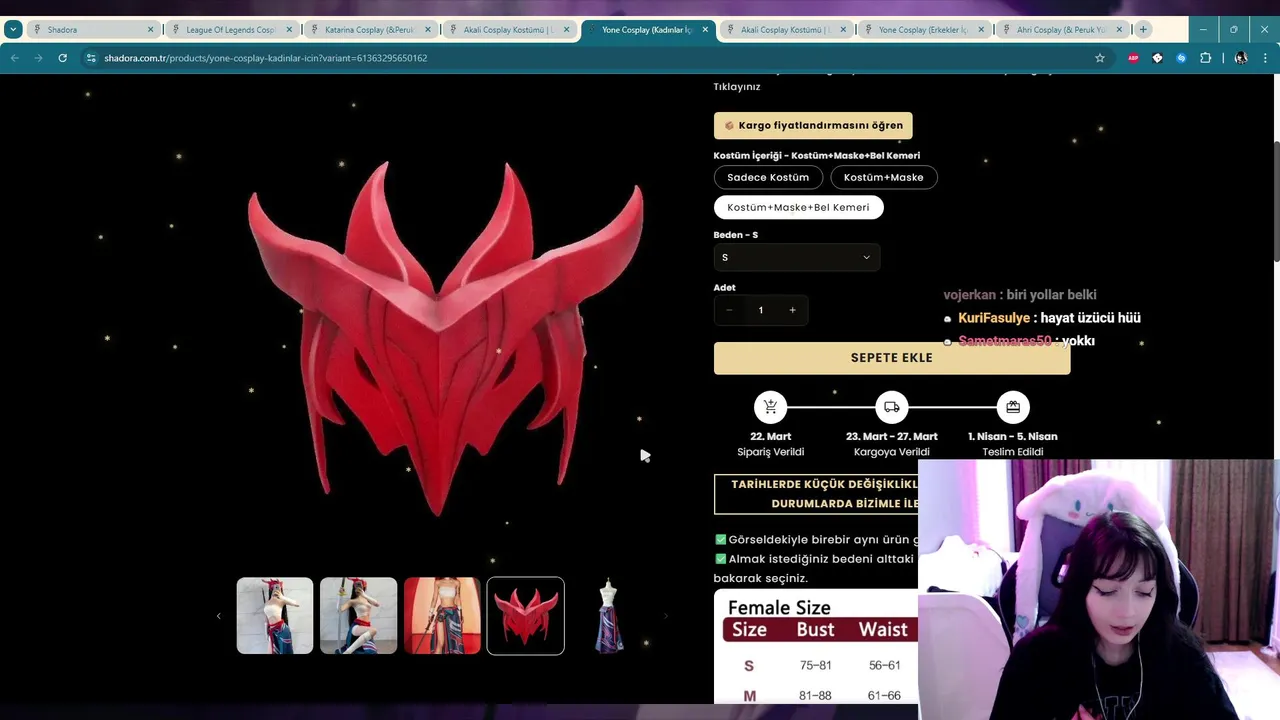
Task: Open the Beden size dropdown
Action: coord(797,257)
